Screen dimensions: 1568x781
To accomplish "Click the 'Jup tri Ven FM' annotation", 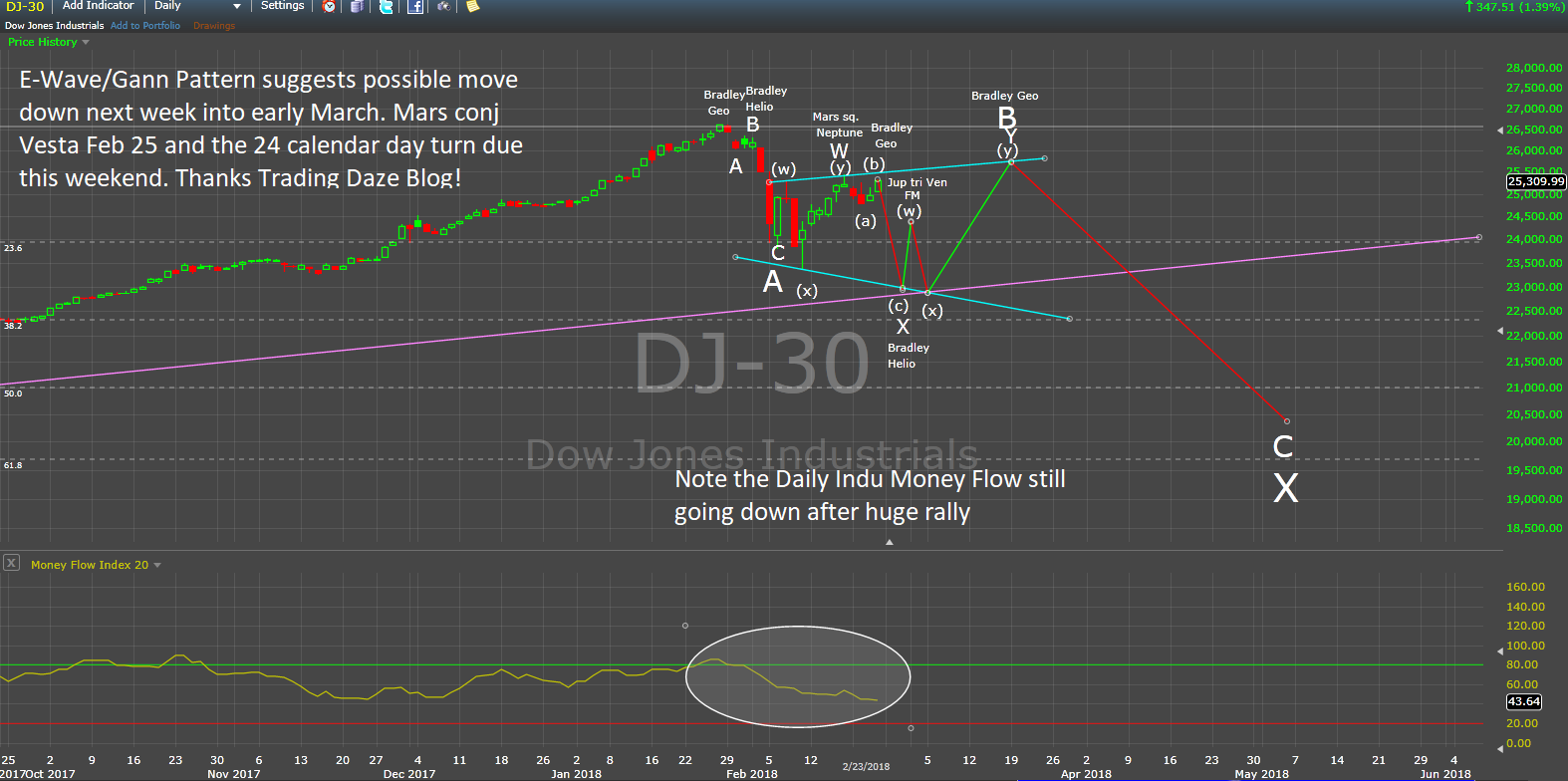I will 916,189.
